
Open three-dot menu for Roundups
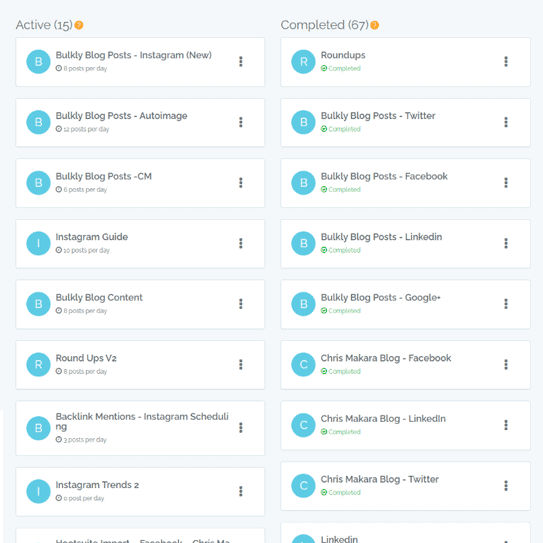point(506,62)
